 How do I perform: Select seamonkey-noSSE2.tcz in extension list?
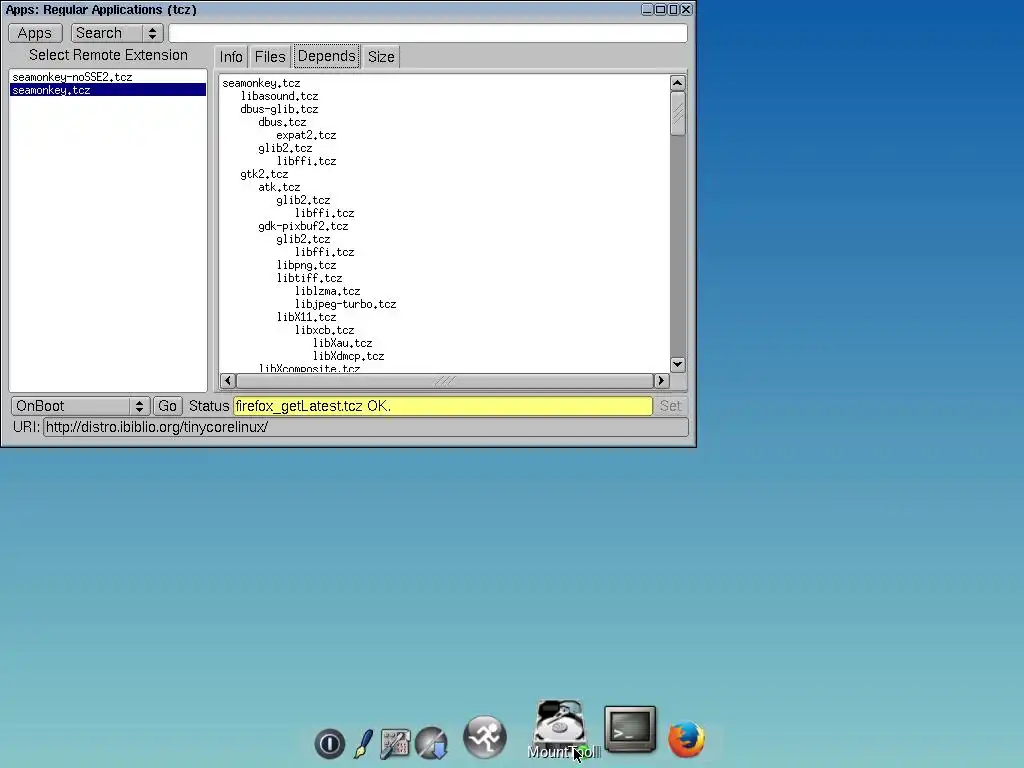click(108, 77)
